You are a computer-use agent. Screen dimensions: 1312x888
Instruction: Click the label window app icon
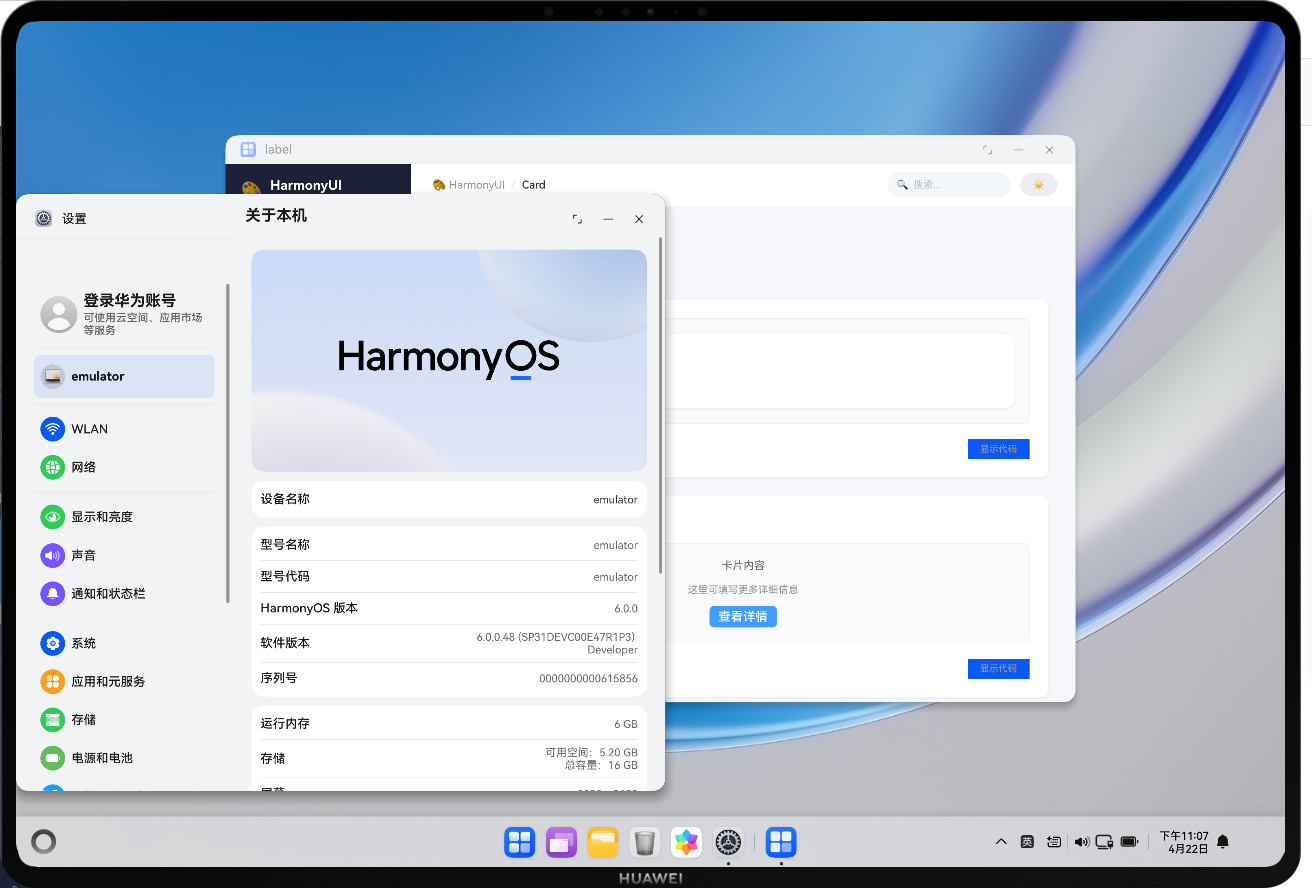(x=248, y=149)
